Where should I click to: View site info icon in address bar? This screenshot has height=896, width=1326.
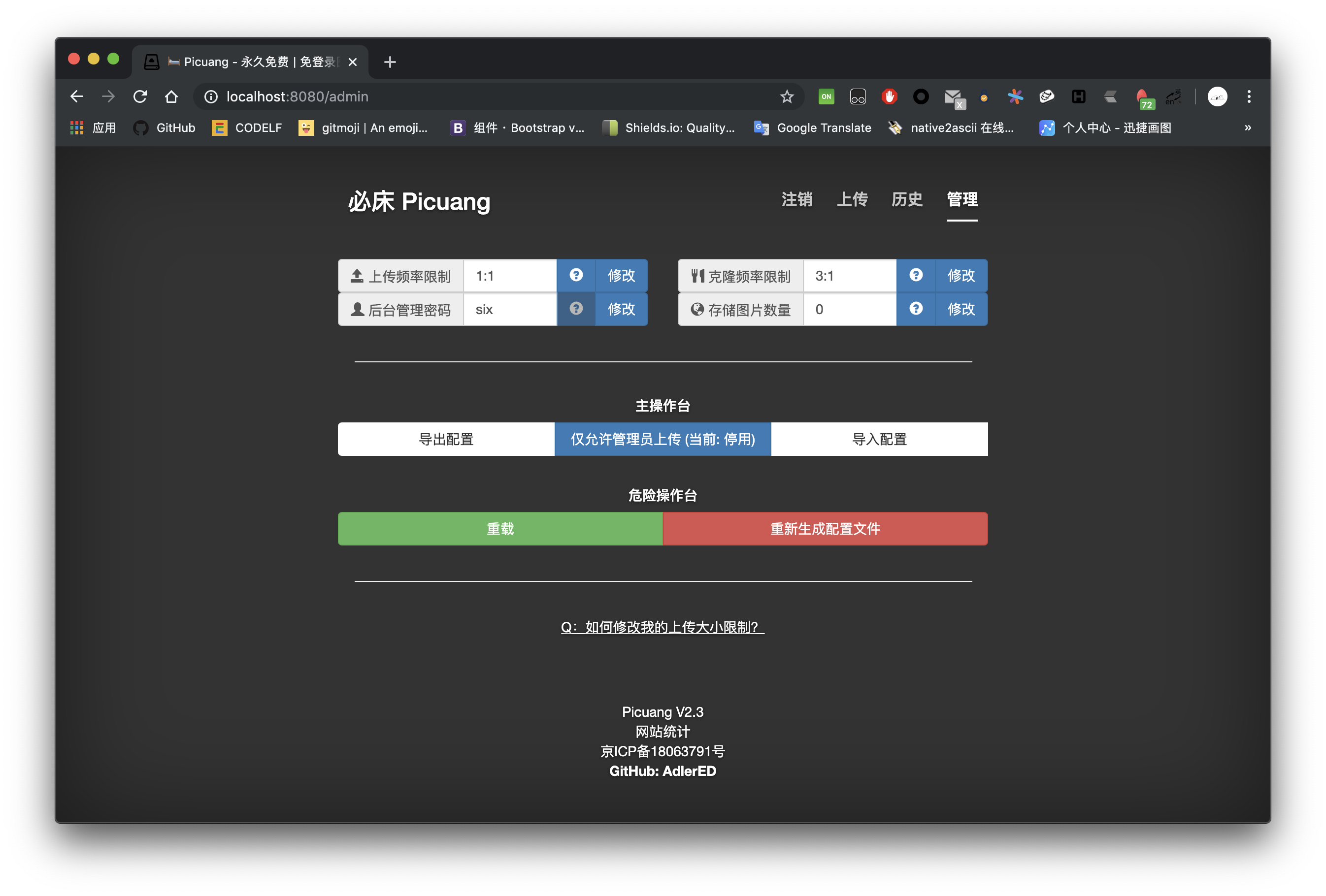click(211, 97)
